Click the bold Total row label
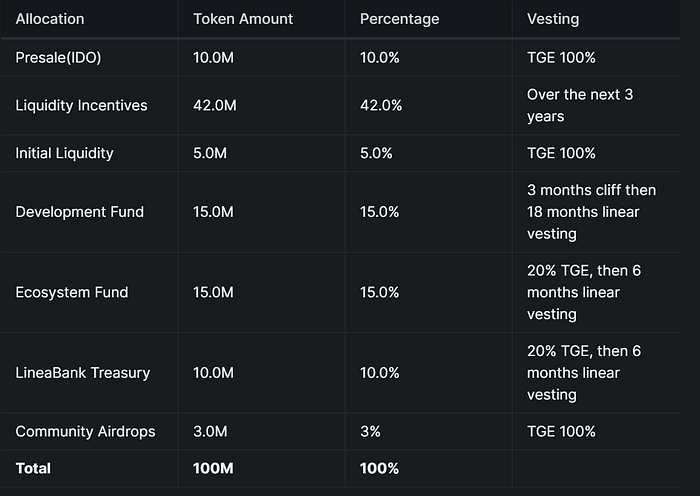The image size is (700, 496). tap(33, 468)
